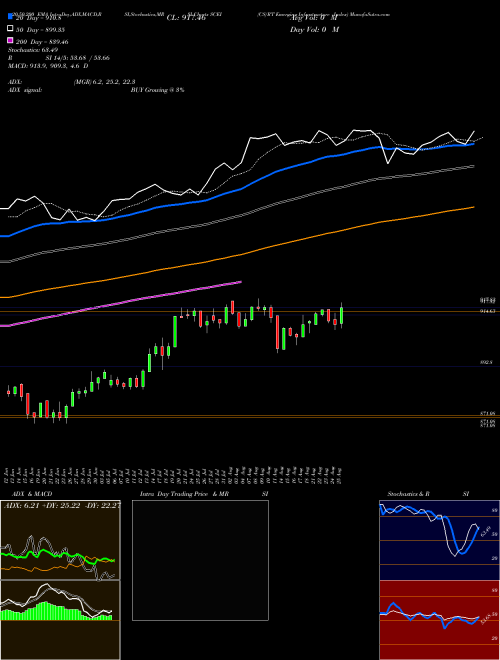Click the 'Intra Day Trading Price & MR' title
The height and width of the screenshot is (660, 500).
pyautogui.click(x=184, y=494)
